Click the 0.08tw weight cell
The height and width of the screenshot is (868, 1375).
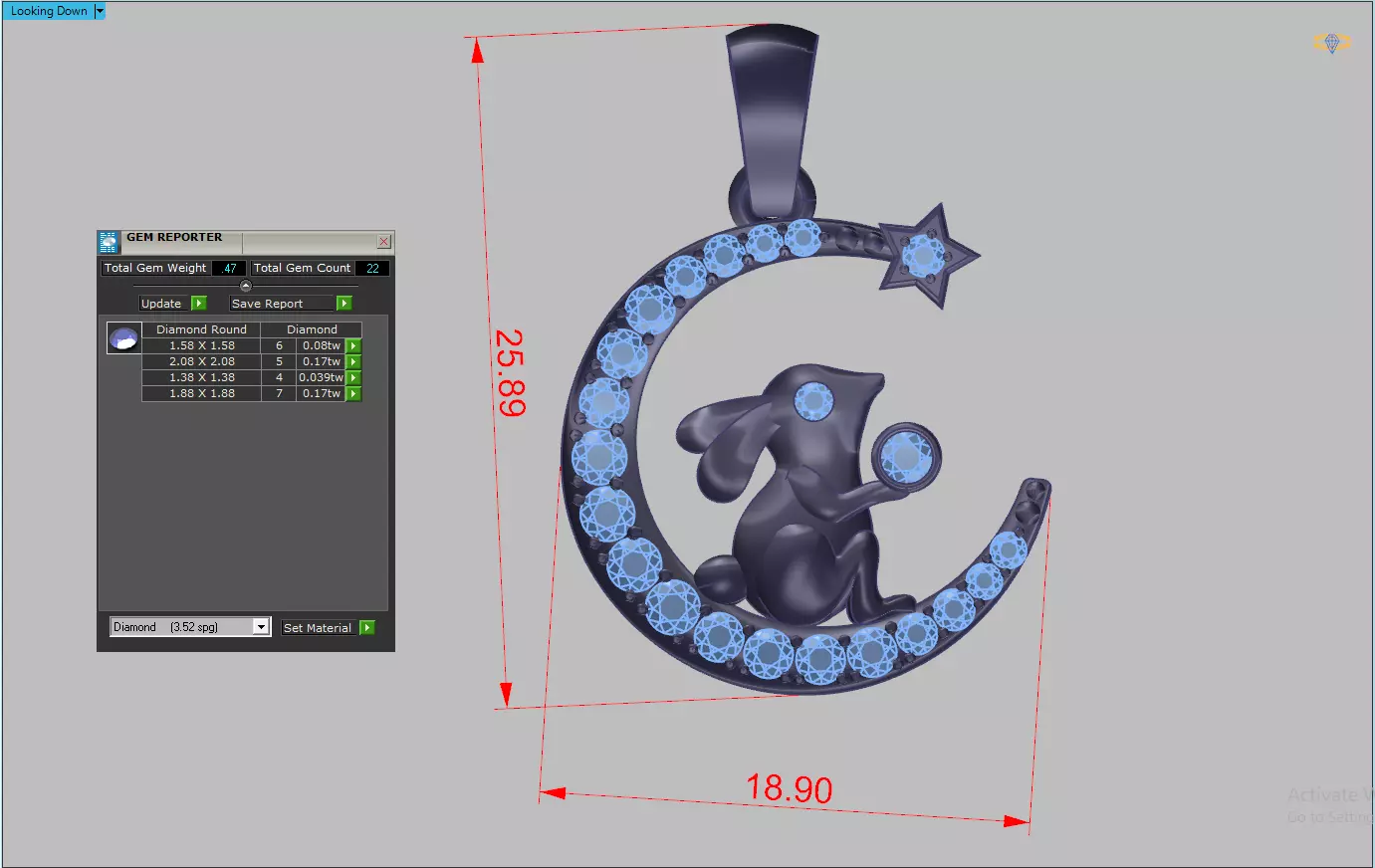point(322,345)
